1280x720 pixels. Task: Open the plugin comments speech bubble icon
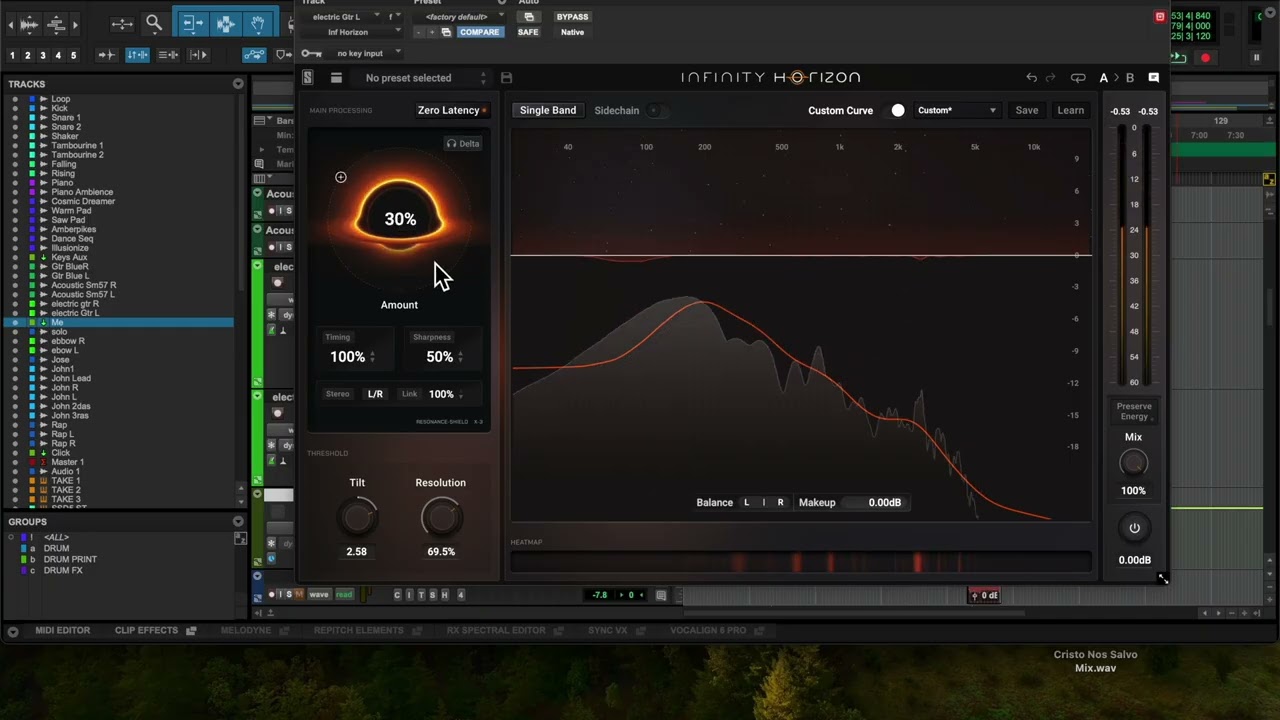pos(1153,77)
